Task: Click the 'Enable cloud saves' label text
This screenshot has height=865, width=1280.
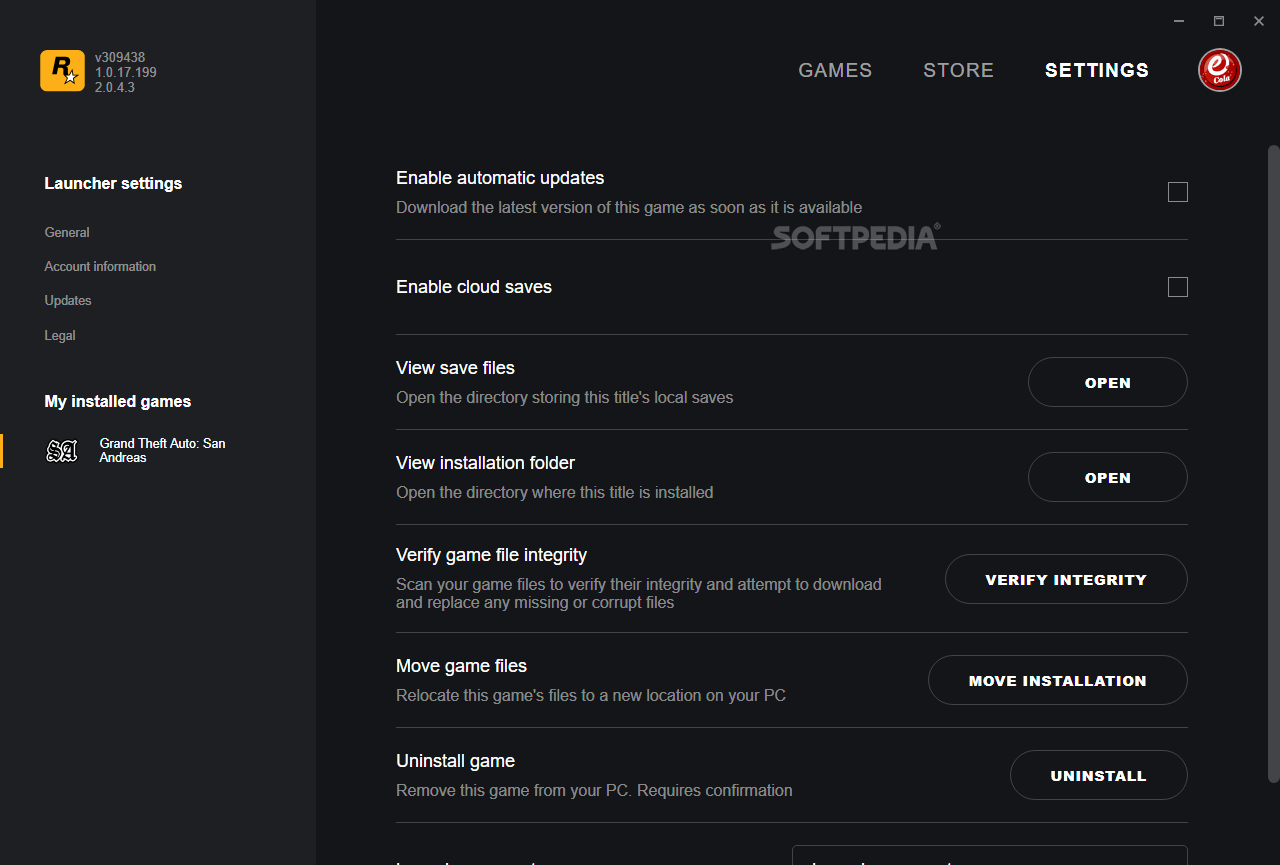Action: pos(474,287)
